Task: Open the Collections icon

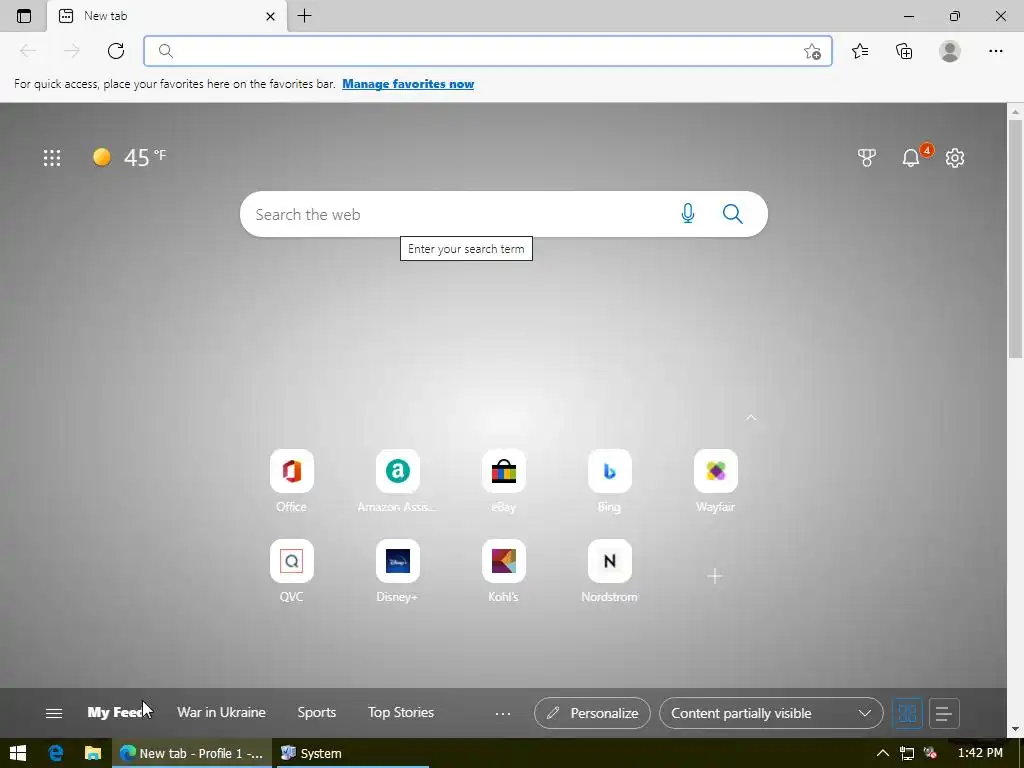Action: coord(904,51)
